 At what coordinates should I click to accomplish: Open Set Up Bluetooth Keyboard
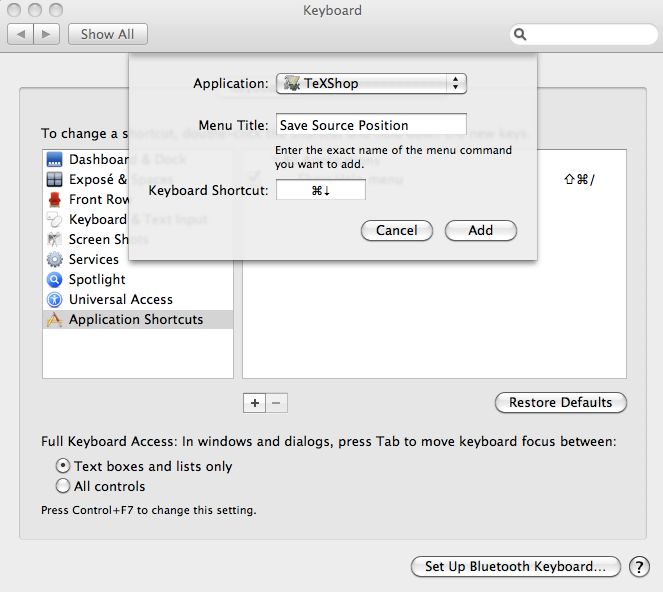click(515, 566)
